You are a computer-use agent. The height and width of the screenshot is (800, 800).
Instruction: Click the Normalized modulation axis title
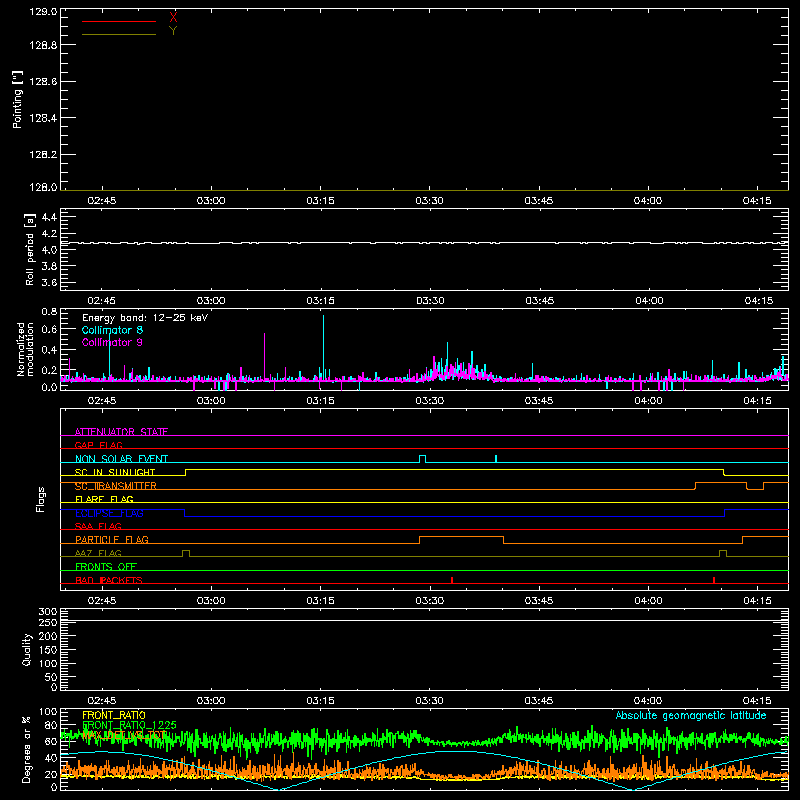tap(24, 349)
